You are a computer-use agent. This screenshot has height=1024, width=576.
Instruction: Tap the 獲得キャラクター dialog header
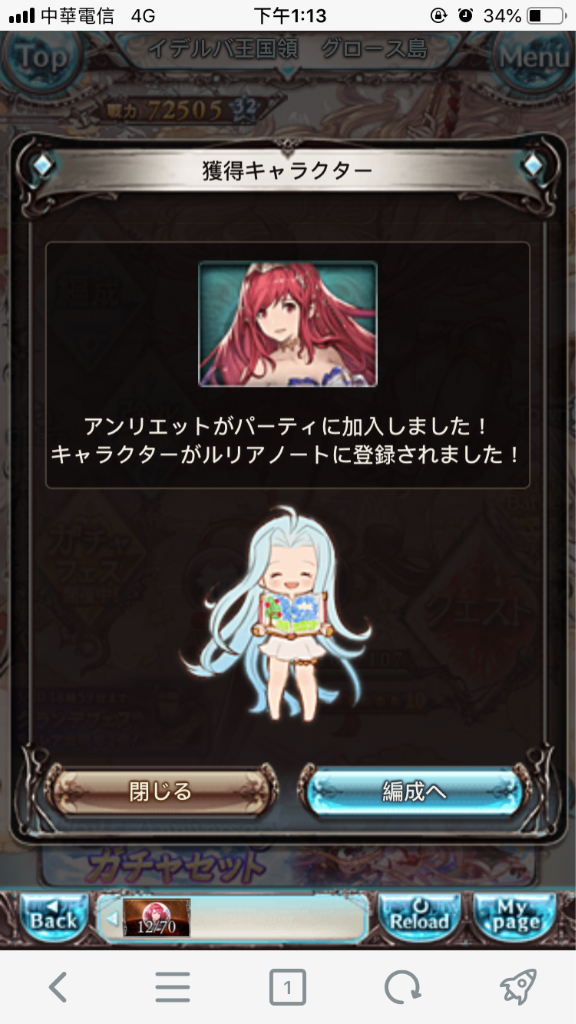(288, 171)
